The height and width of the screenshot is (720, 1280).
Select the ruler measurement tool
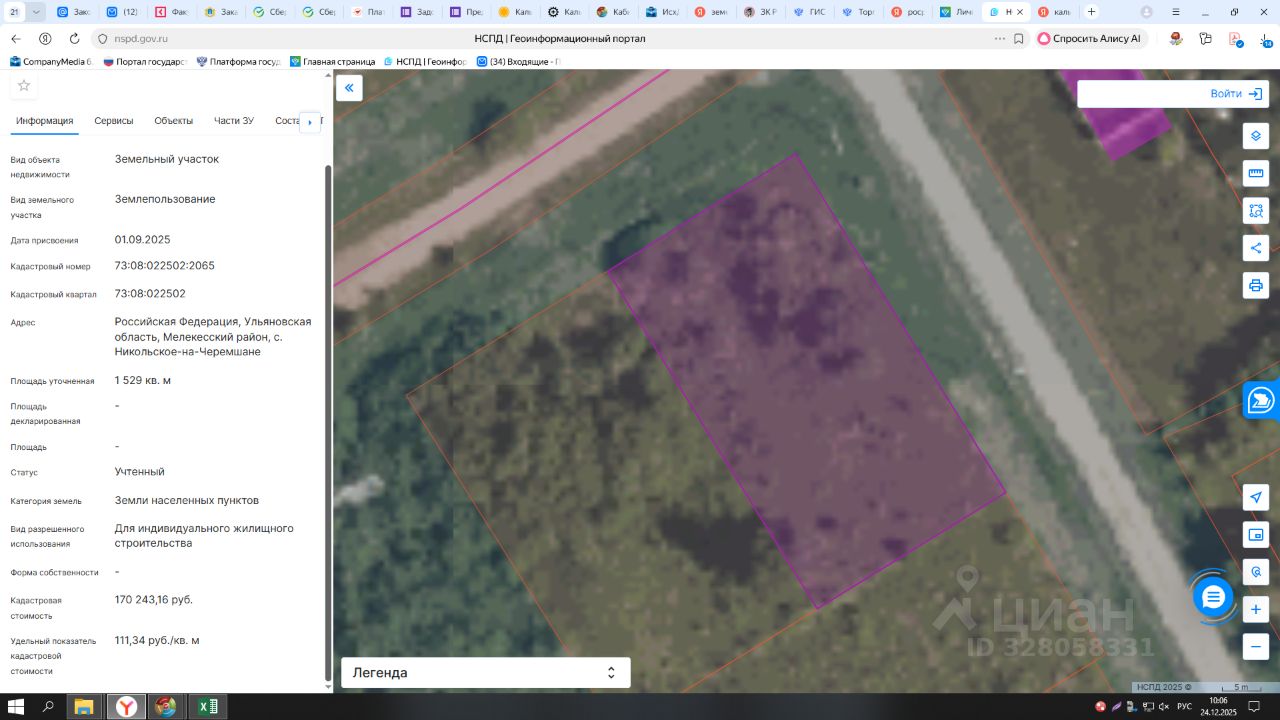[x=1256, y=173]
